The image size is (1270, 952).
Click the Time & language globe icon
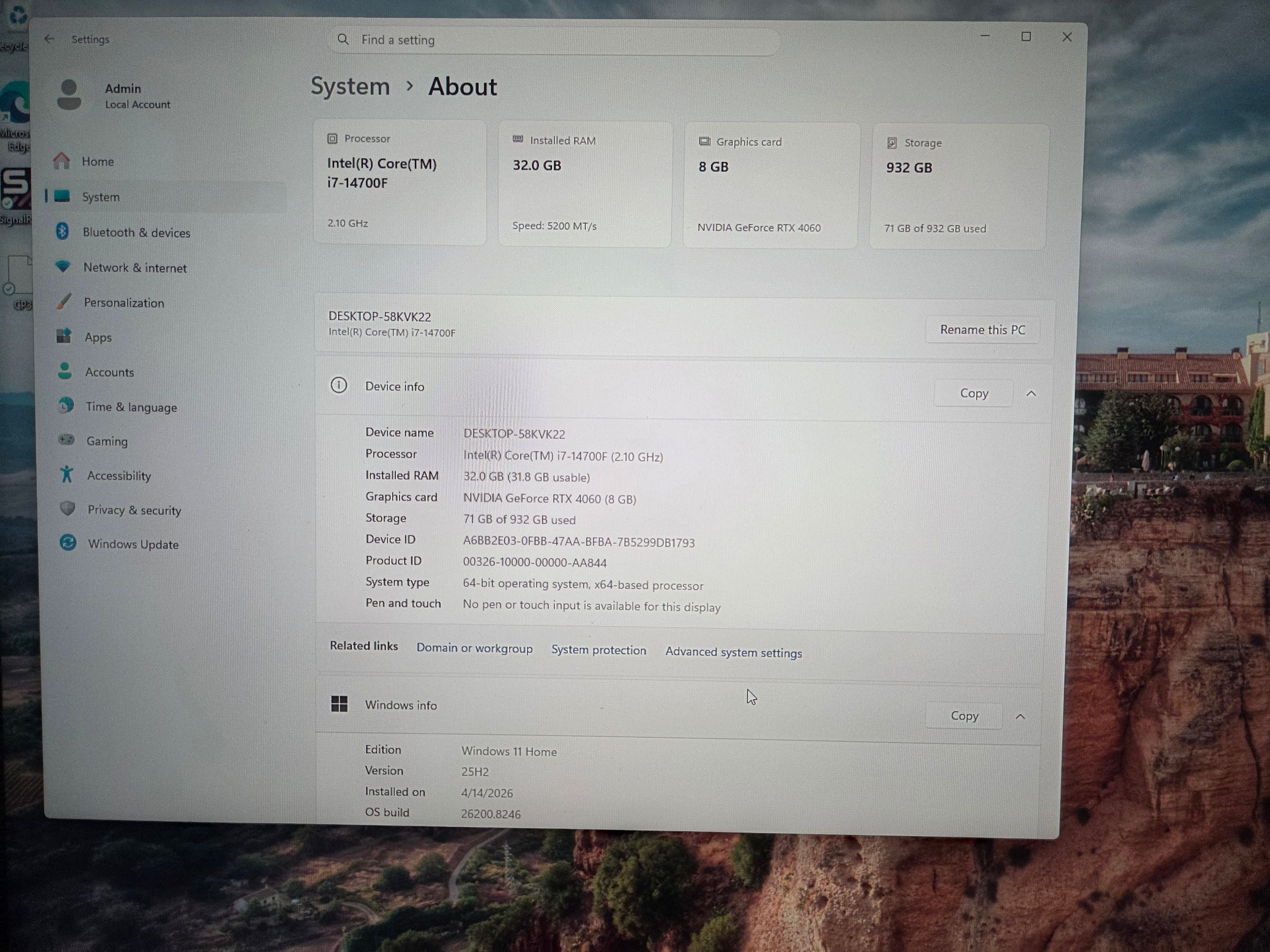point(65,405)
